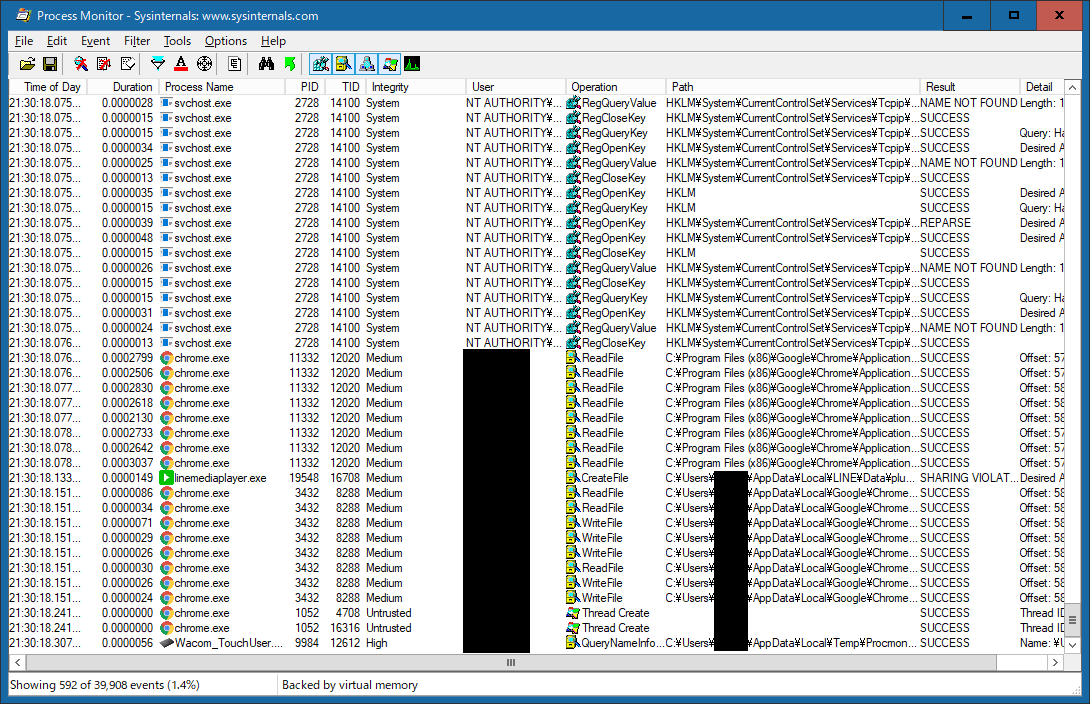1090x704 pixels.
Task: Click the chrome.exe icon in the 0.0002799 row
Action: (166, 358)
